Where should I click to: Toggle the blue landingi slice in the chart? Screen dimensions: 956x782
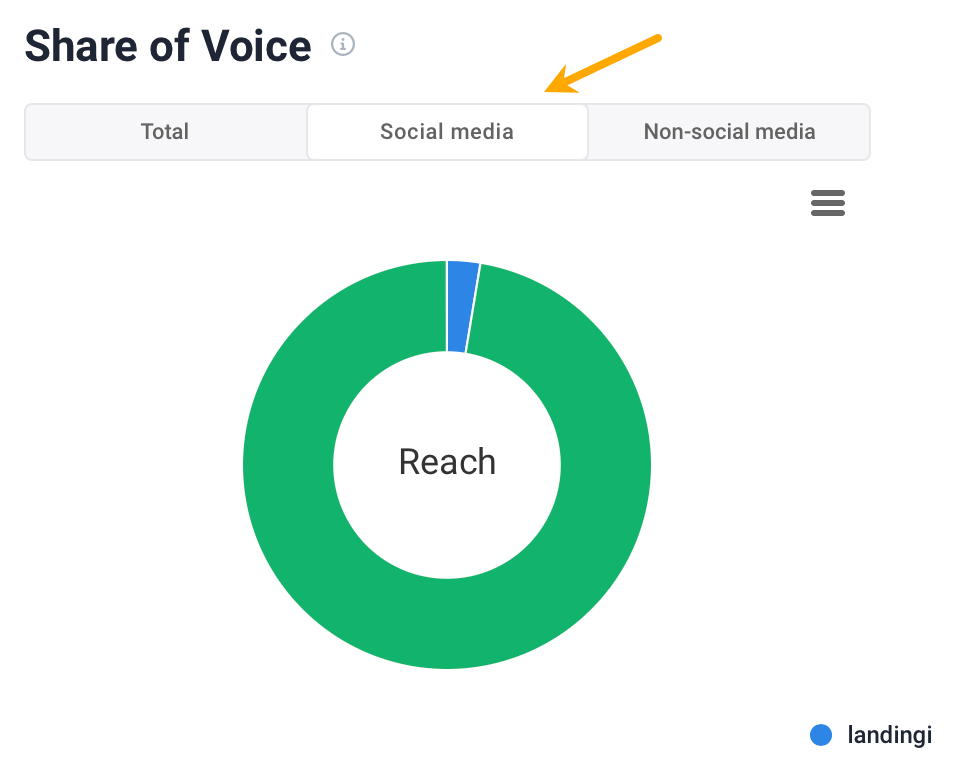461,300
